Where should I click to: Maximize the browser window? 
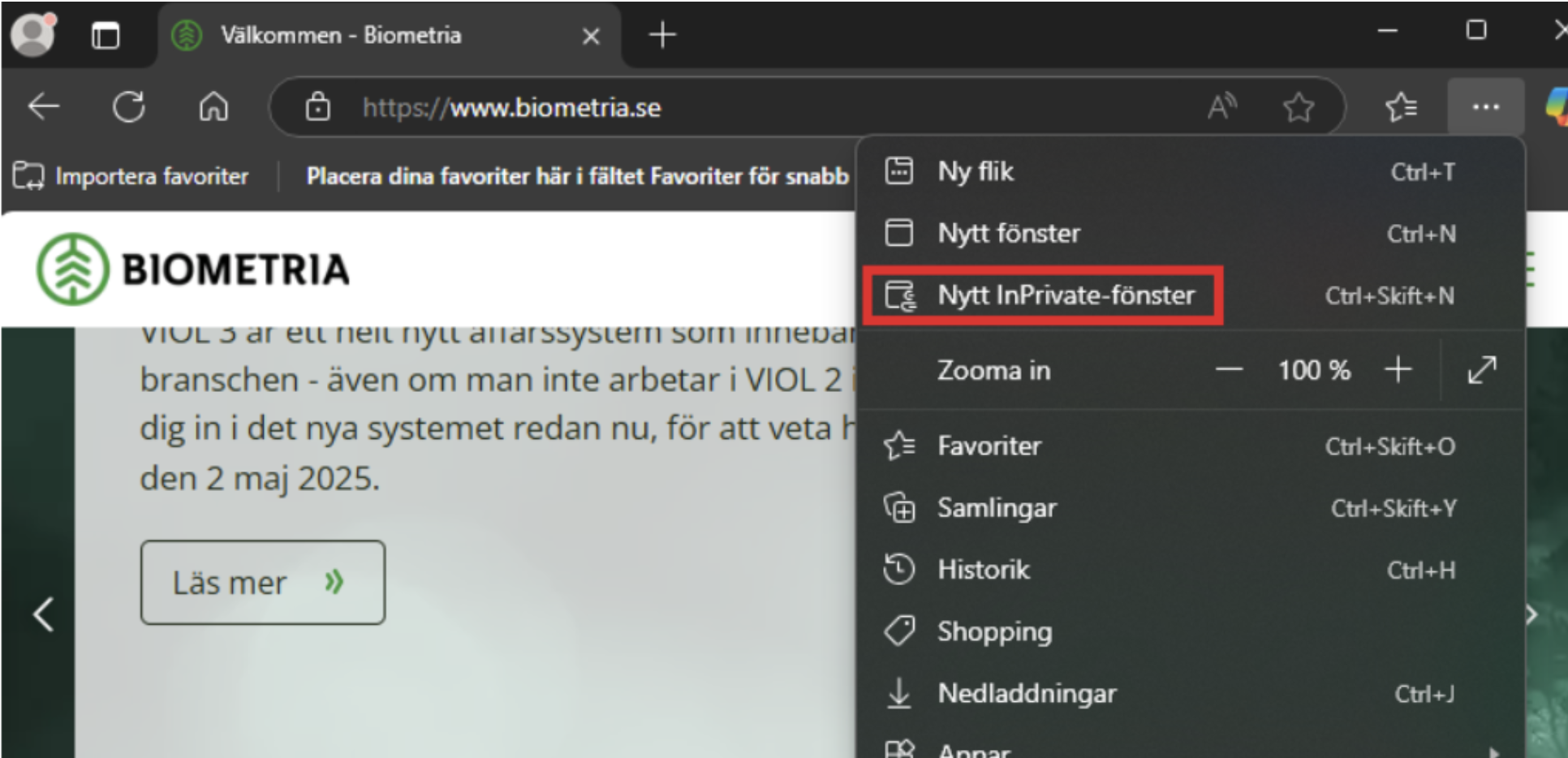click(x=1476, y=31)
